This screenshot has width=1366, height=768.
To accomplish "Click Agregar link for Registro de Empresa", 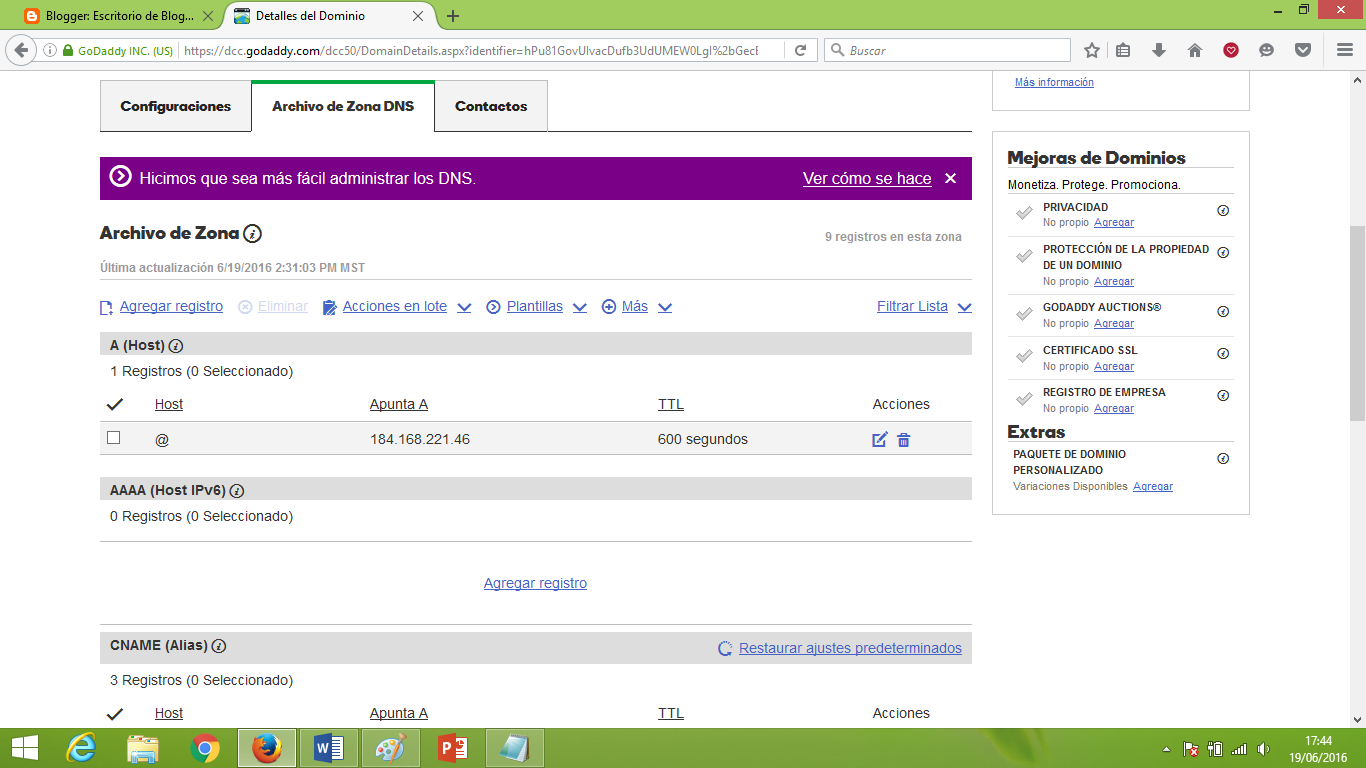I will [1114, 408].
